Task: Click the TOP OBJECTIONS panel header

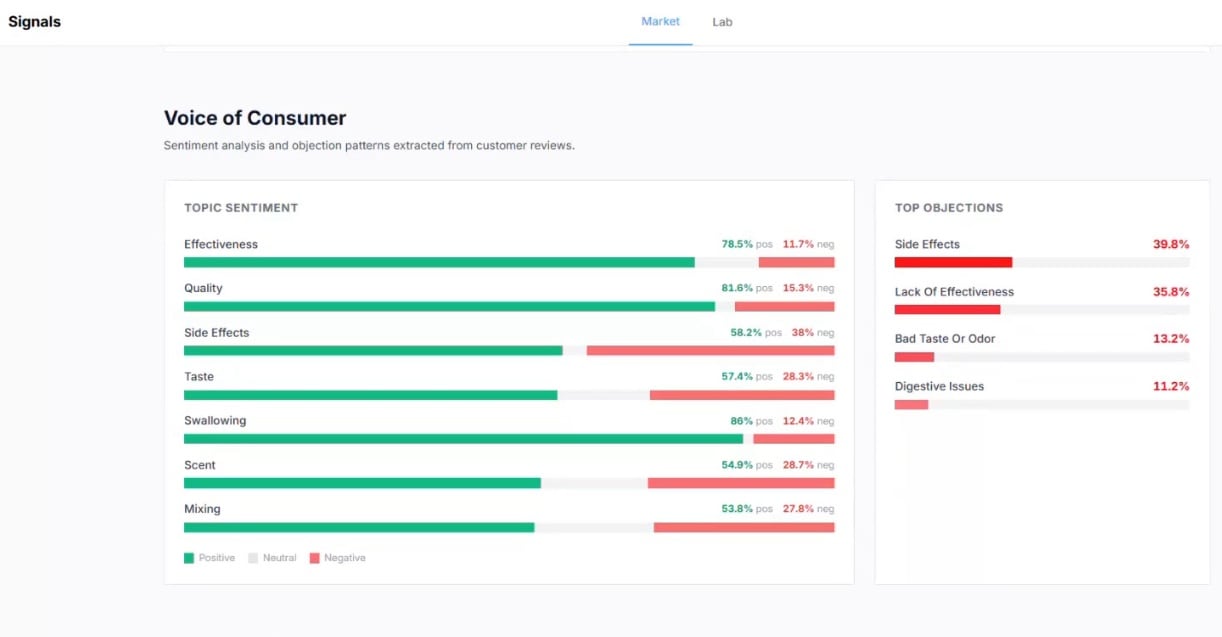Action: point(948,208)
